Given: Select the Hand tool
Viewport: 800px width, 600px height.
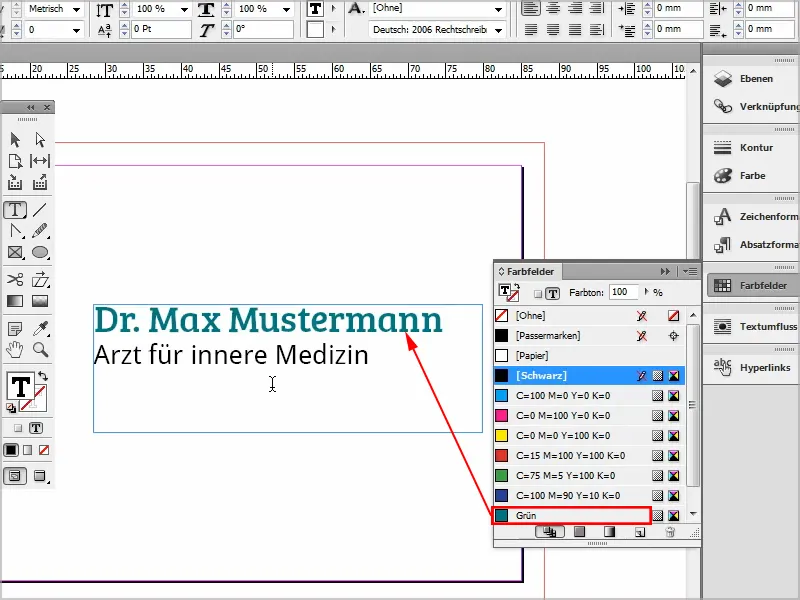Looking at the screenshot, I should point(15,350).
